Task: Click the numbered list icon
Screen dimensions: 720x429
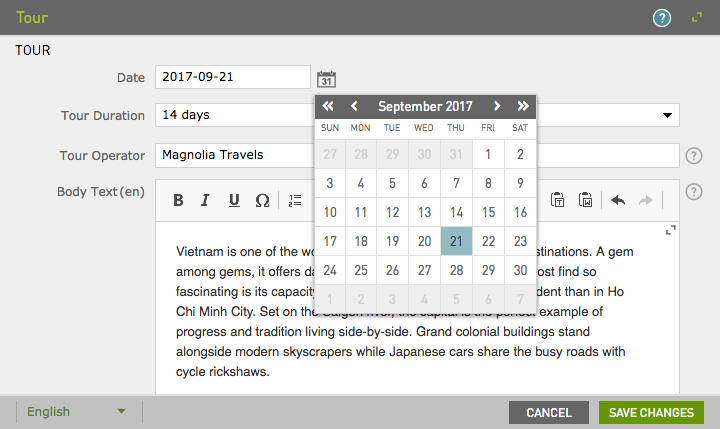Action: pos(295,200)
